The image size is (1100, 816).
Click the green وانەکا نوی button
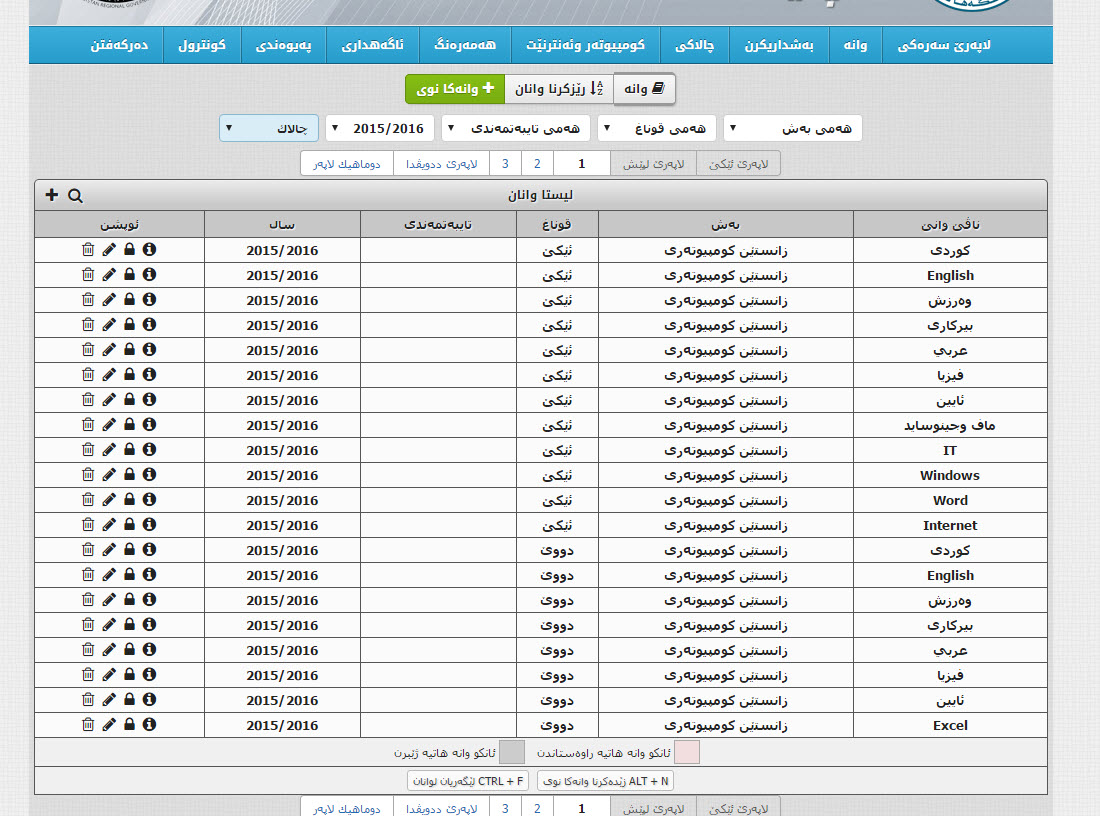coord(455,89)
